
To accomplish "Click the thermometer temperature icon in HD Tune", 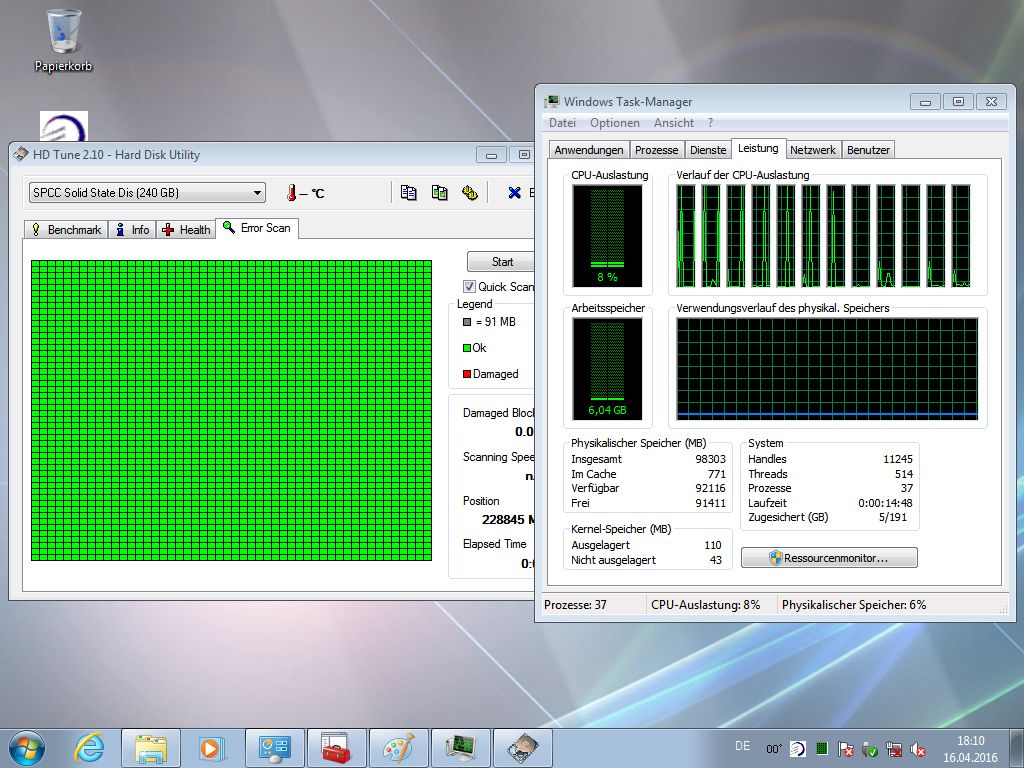I will (292, 193).
